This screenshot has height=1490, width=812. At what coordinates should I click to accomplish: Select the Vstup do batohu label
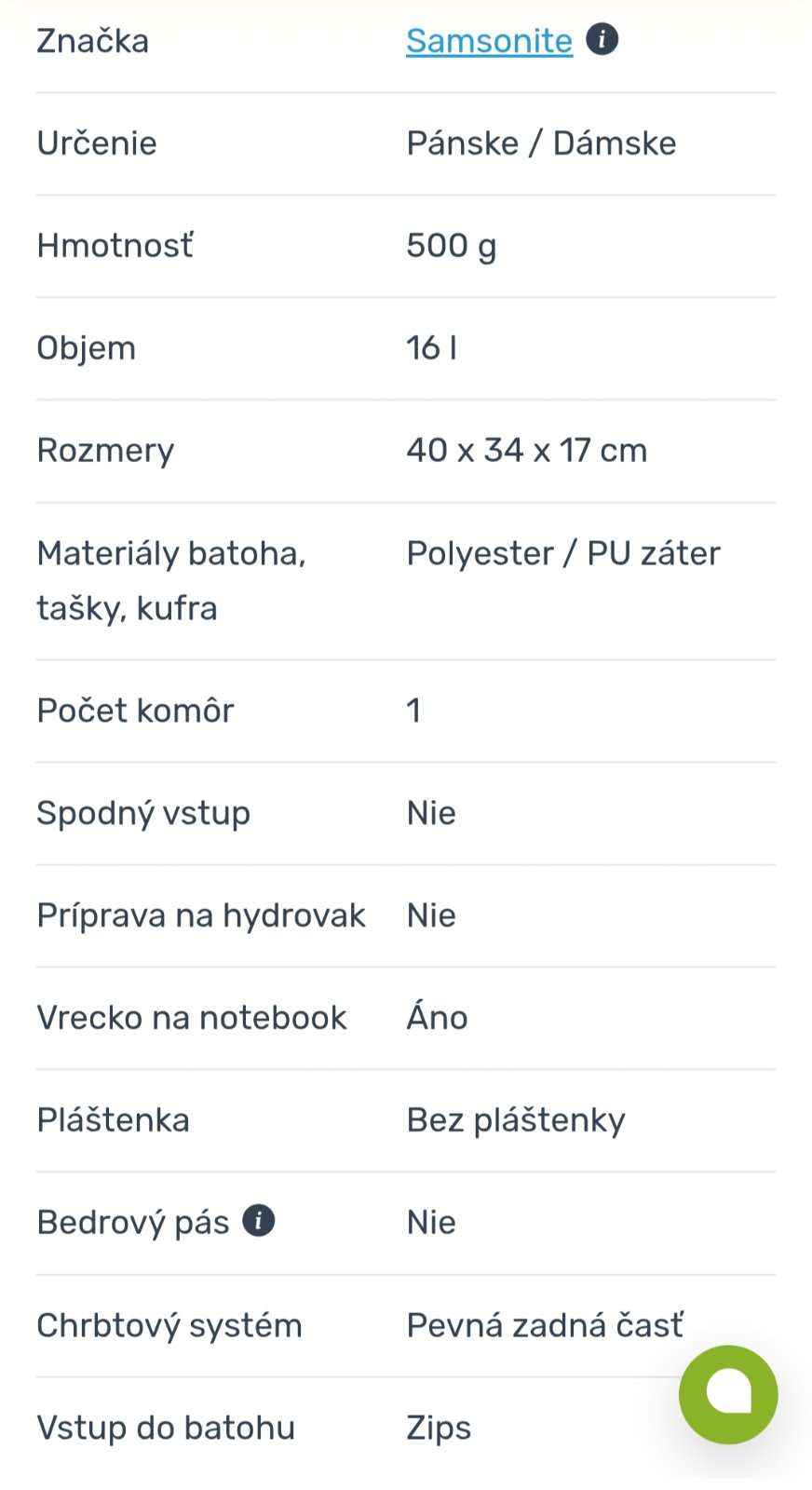click(x=166, y=1428)
